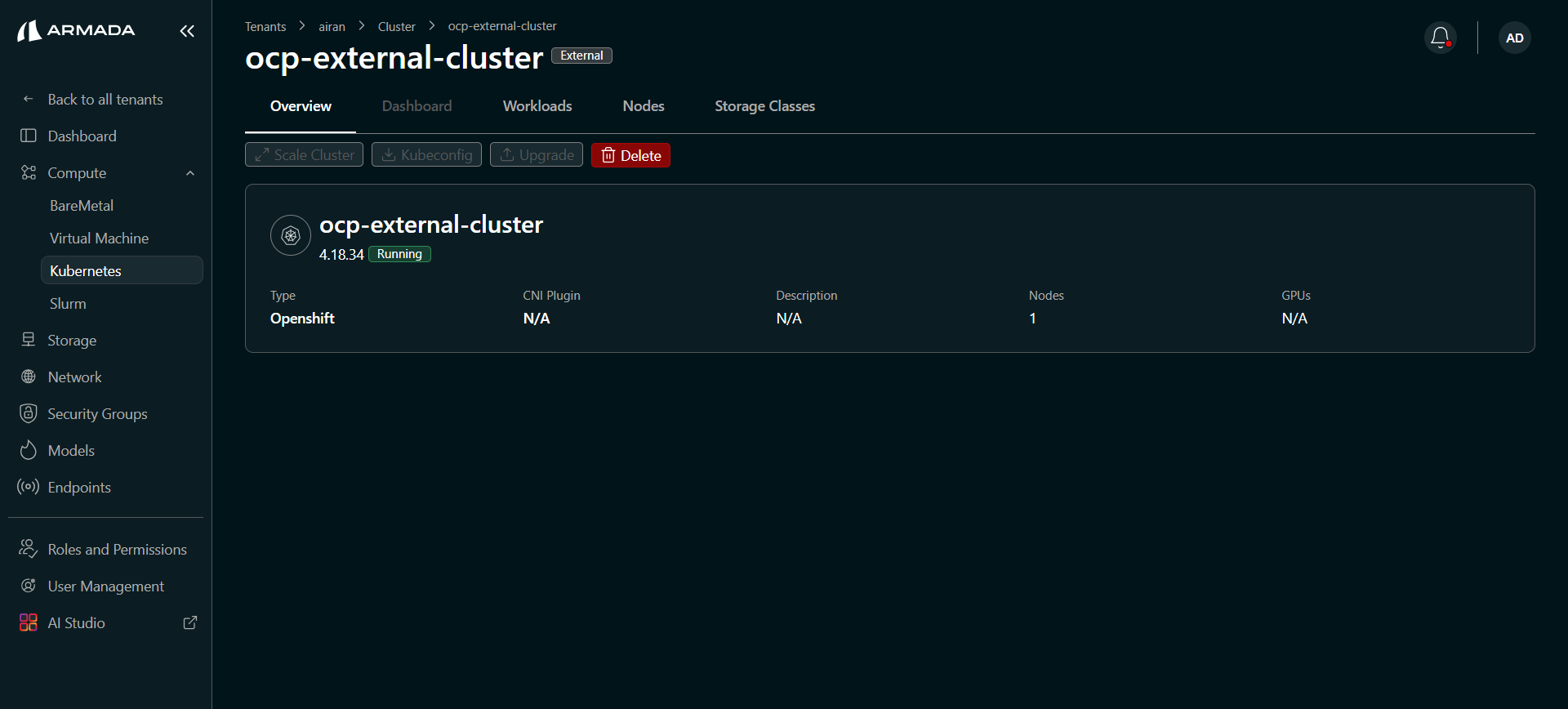This screenshot has height=709, width=1568.
Task: Open Models in the sidebar
Action: tap(71, 450)
